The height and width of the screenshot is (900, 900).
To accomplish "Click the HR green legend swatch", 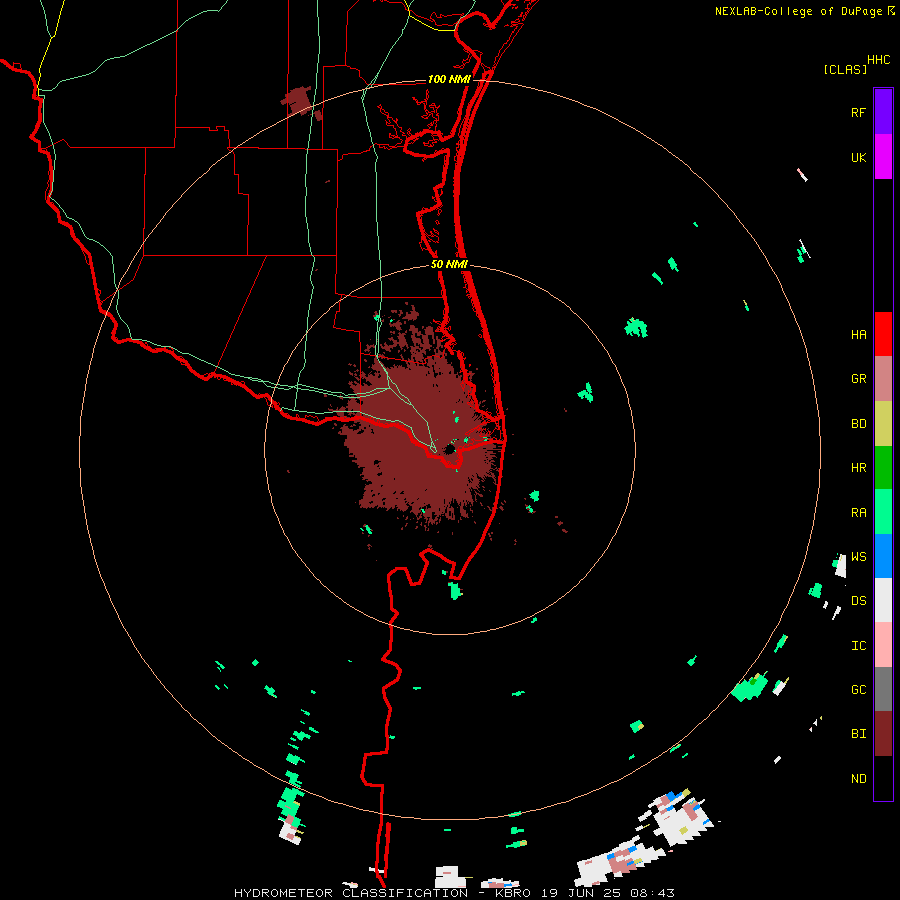I will [x=883, y=468].
